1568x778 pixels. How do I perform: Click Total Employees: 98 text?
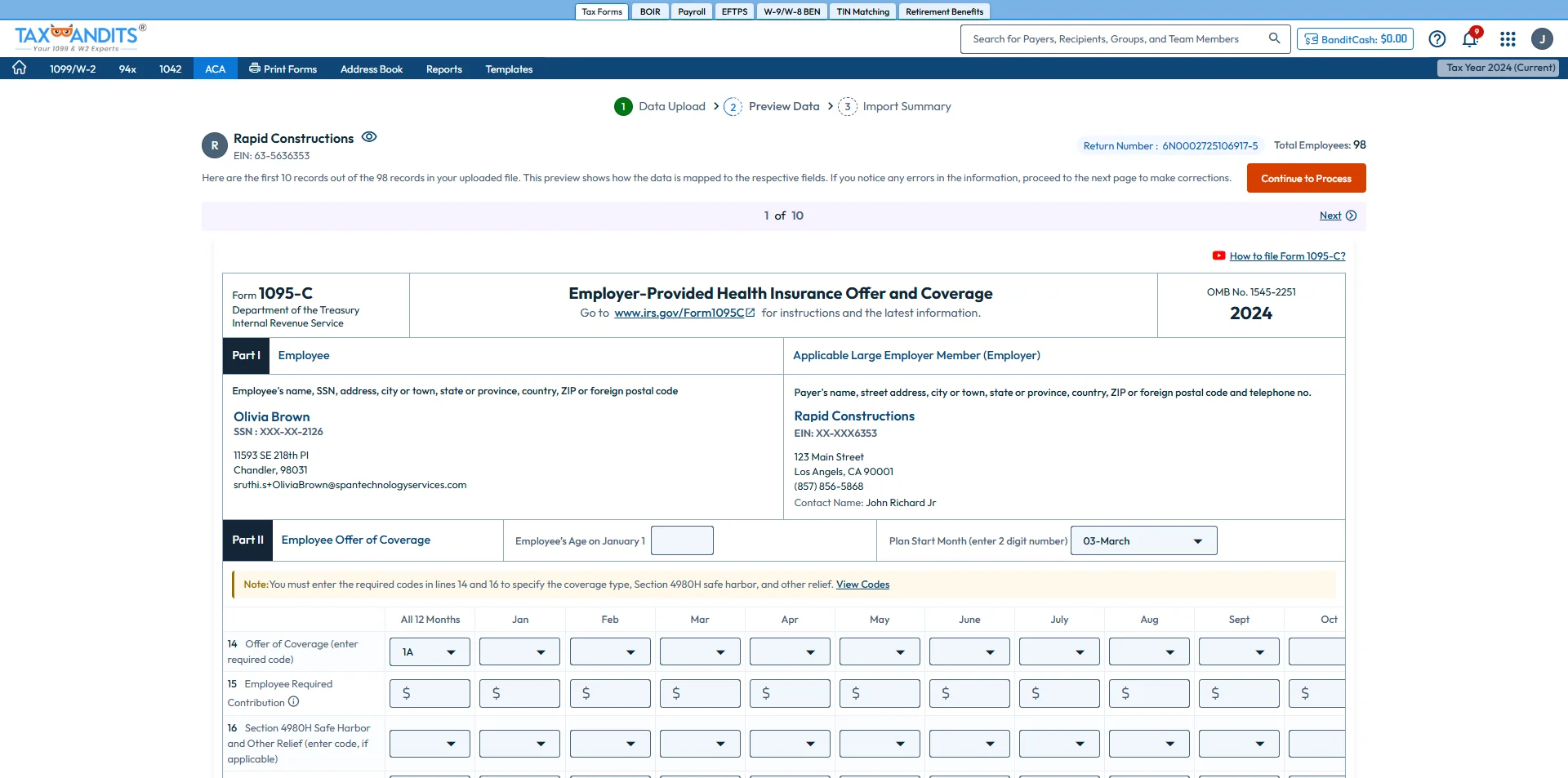[x=1320, y=144]
